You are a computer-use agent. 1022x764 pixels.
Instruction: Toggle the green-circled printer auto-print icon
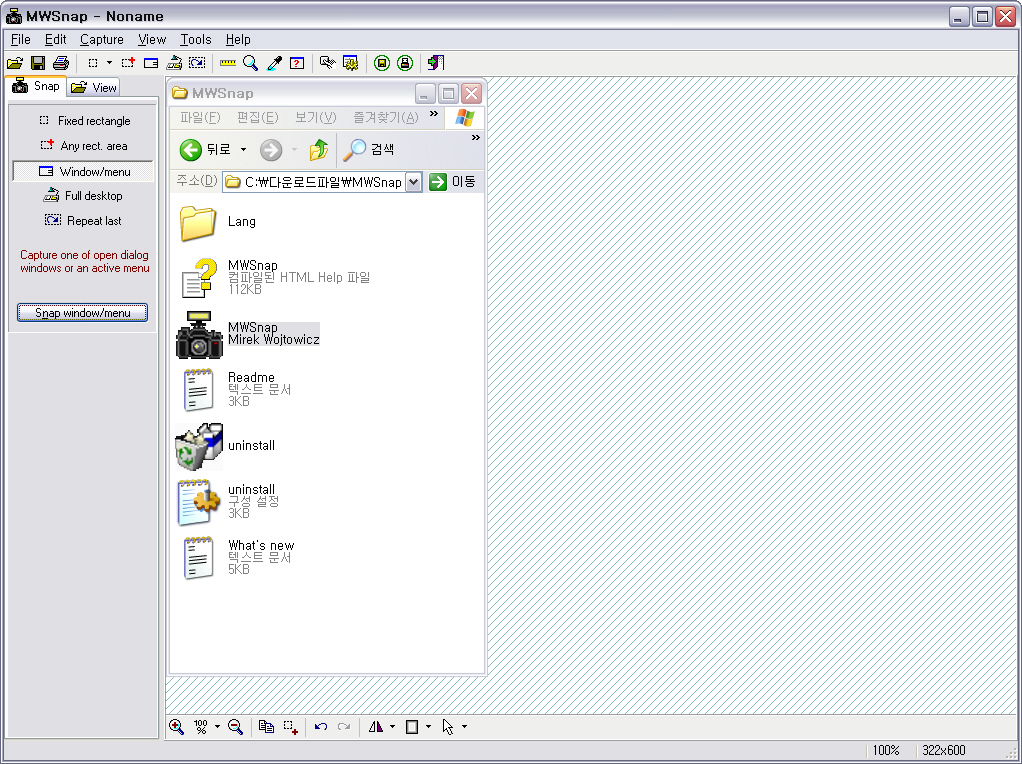405,63
